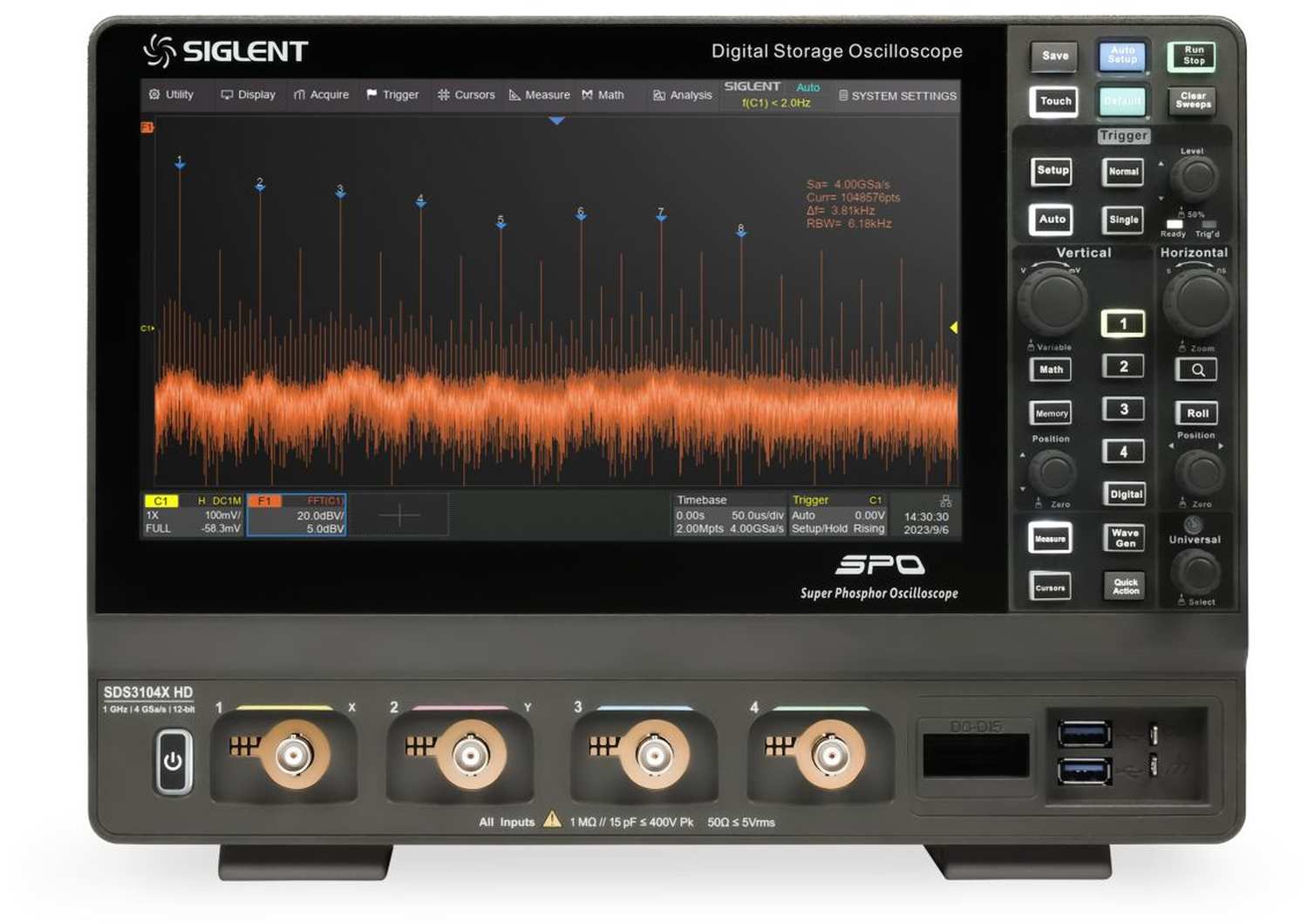
Task: Open the Acquire menu
Action: (321, 94)
